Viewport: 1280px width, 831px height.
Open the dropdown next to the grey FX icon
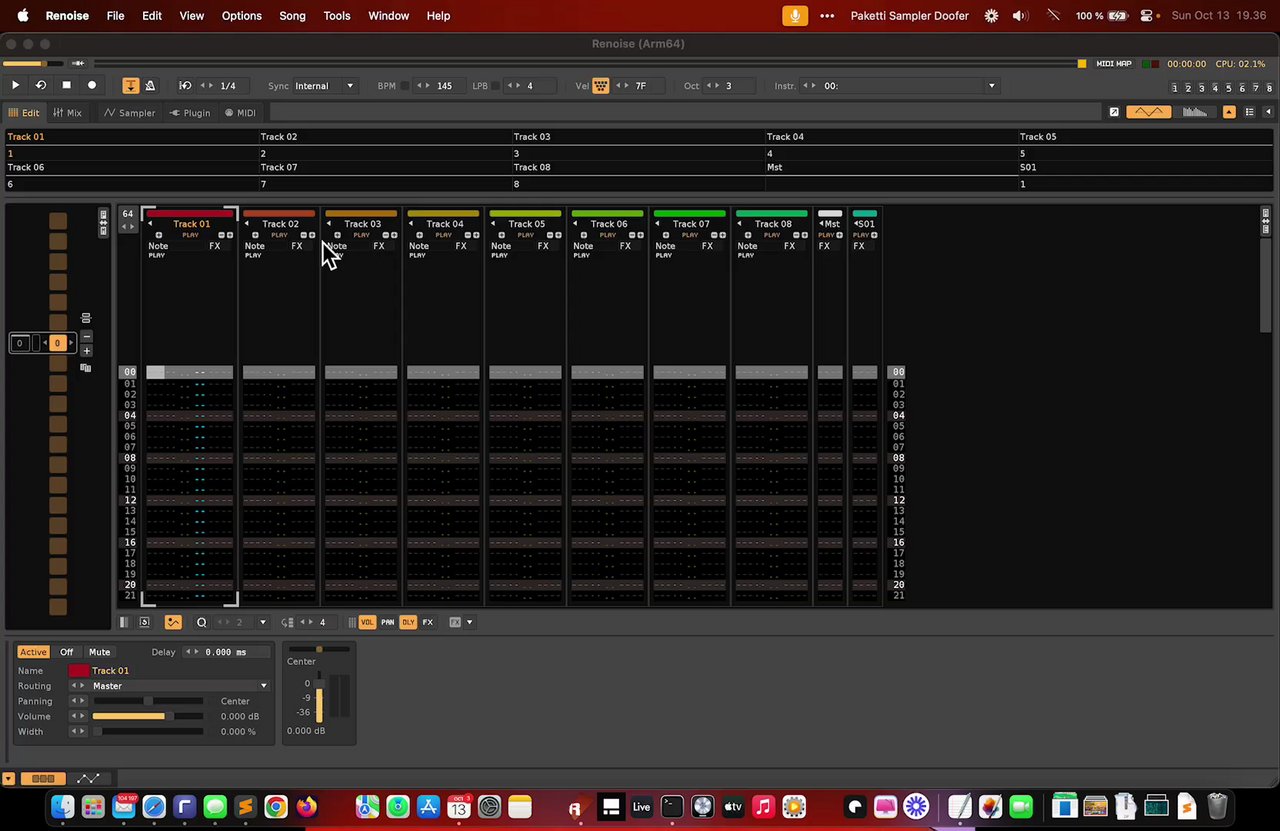tap(469, 622)
